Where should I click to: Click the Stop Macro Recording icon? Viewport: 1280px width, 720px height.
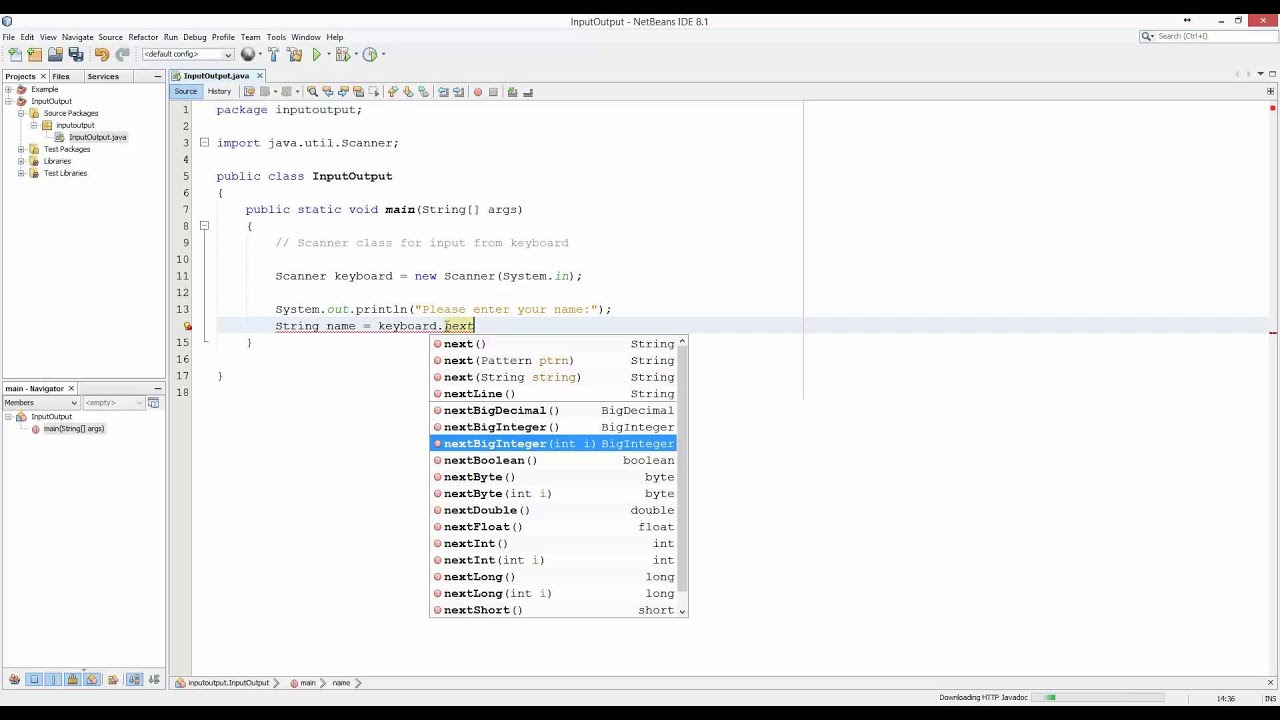tap(493, 92)
